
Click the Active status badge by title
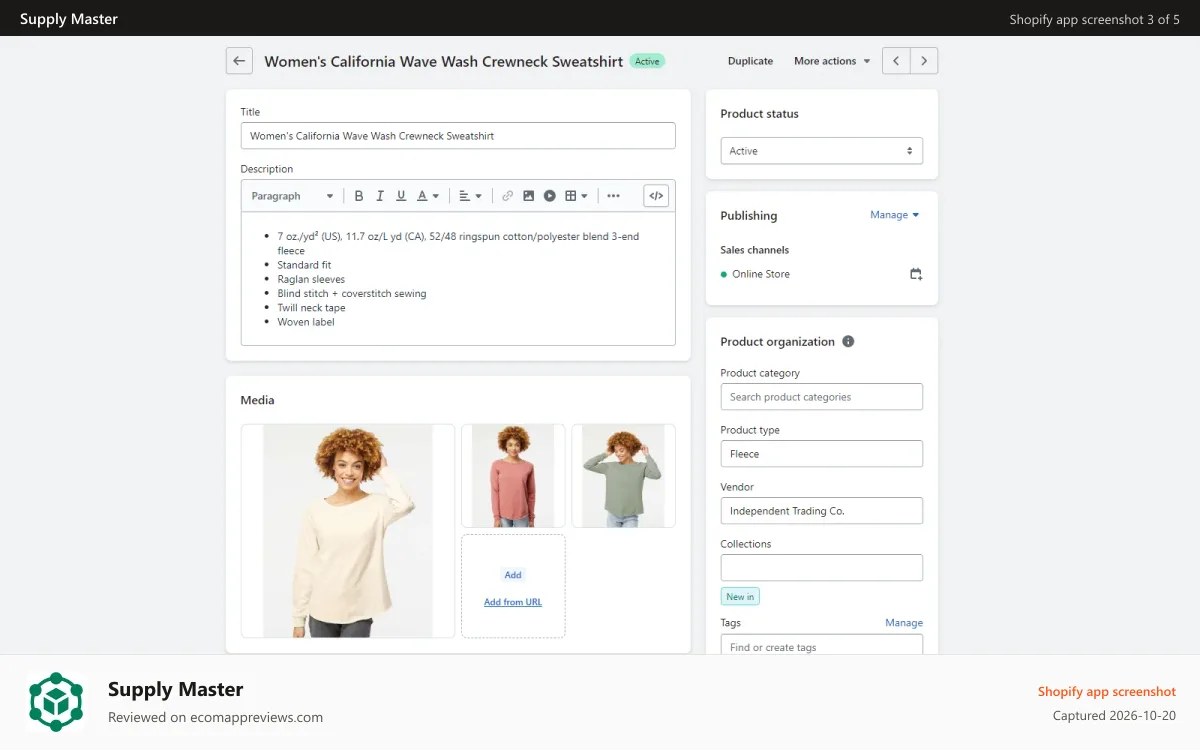click(647, 61)
